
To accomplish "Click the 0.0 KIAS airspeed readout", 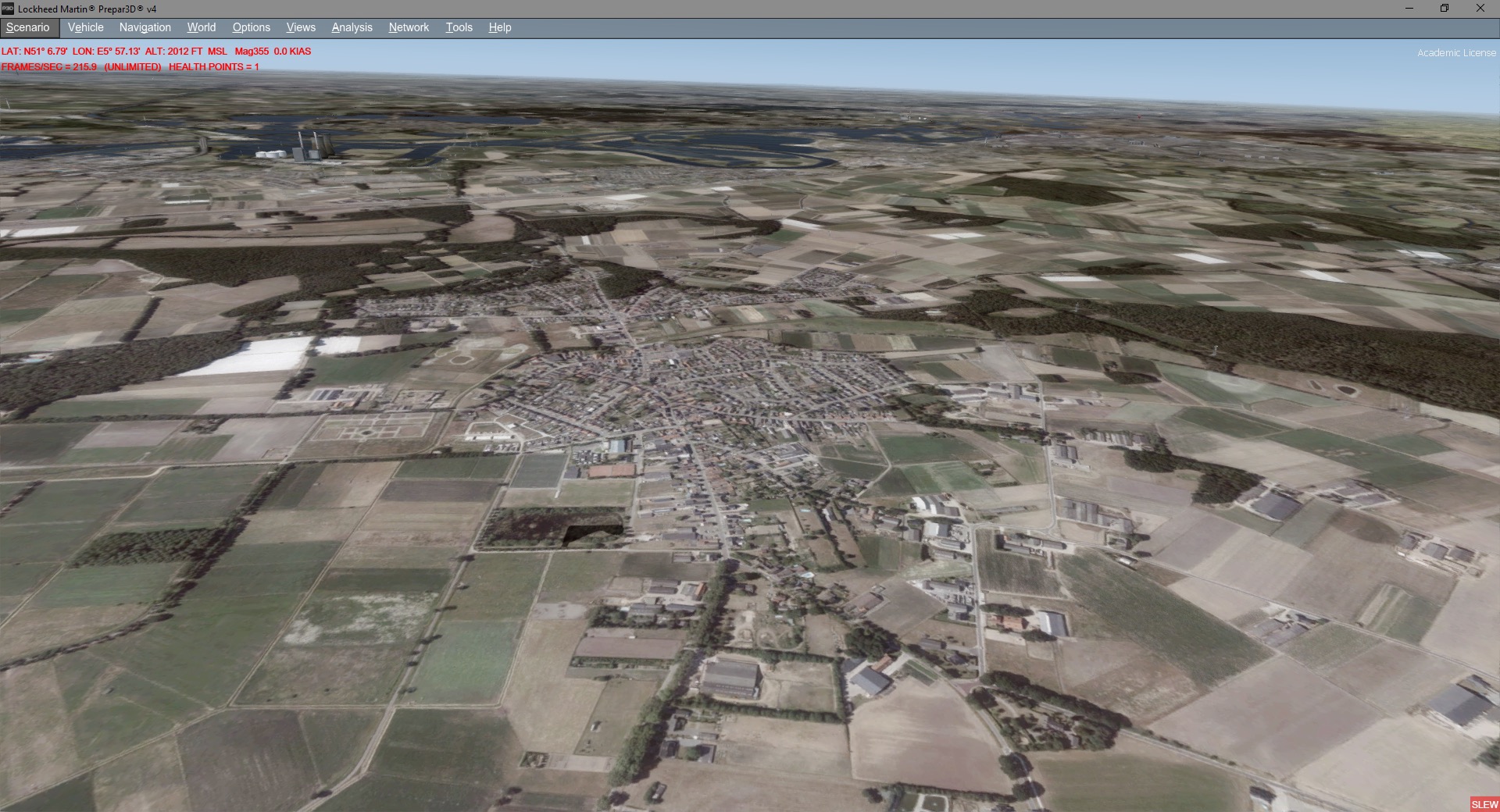I will pyautogui.click(x=292, y=52).
